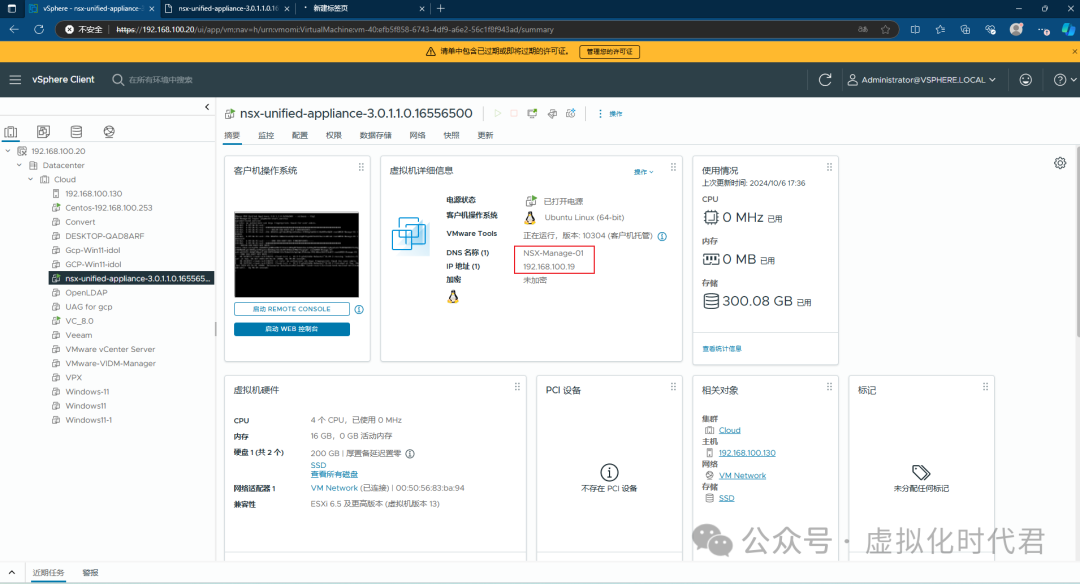Click the 管理您的许可证 button
1080x584 pixels.
610,52
